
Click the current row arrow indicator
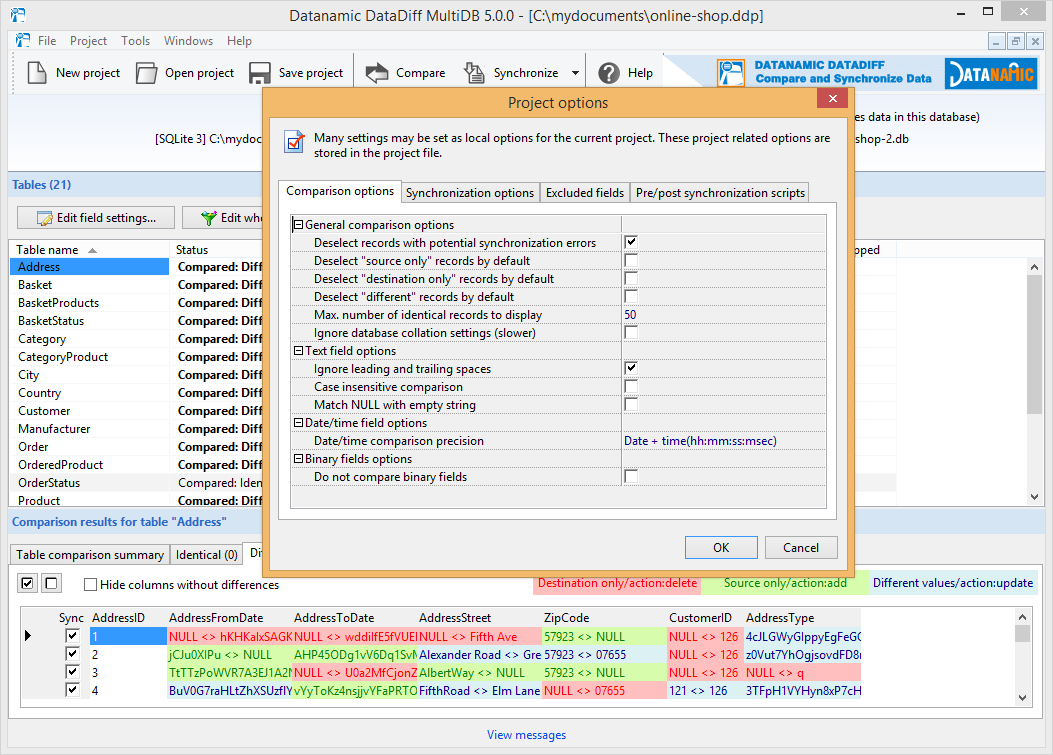point(28,635)
